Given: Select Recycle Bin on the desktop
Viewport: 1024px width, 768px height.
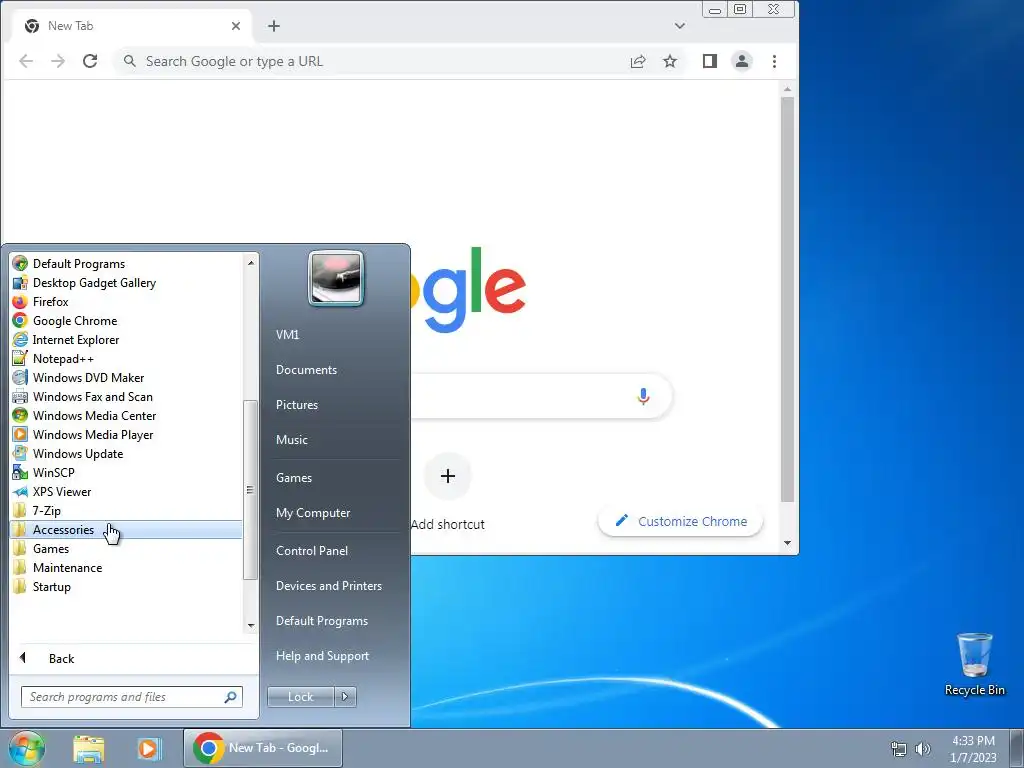Looking at the screenshot, I should tap(974, 665).
